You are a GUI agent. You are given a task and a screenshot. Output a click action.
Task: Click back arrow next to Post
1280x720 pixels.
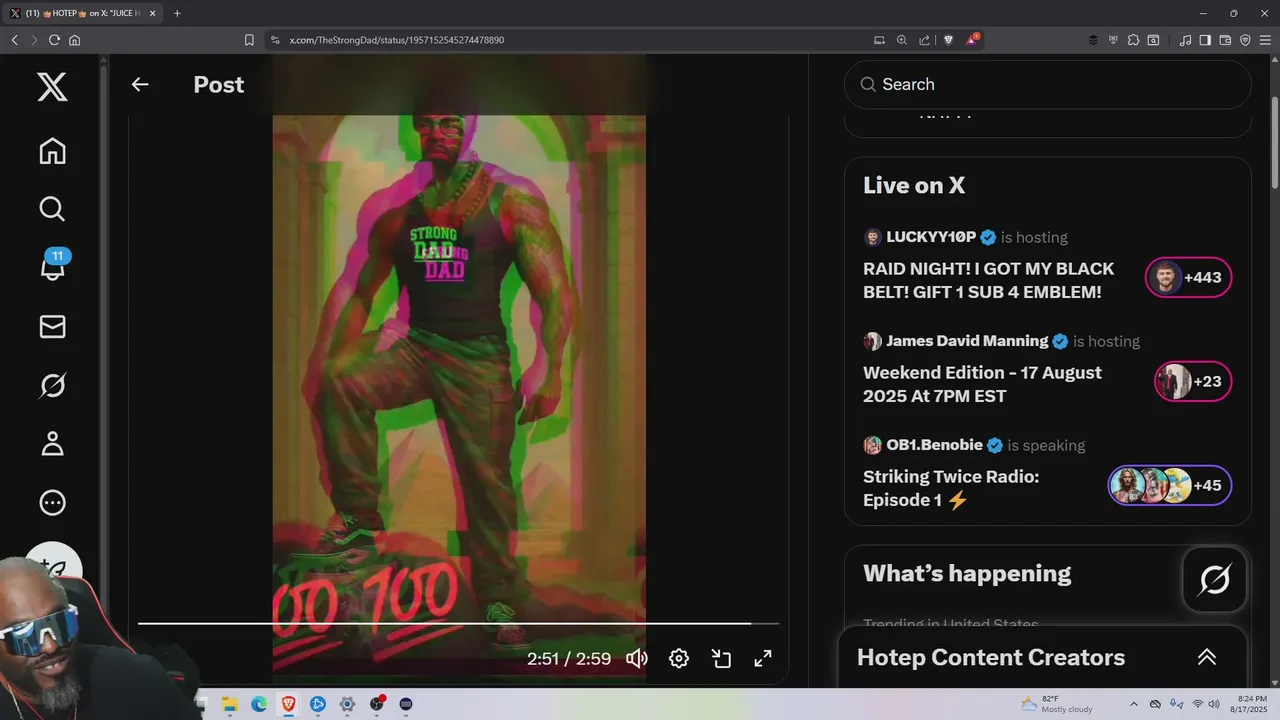point(140,84)
